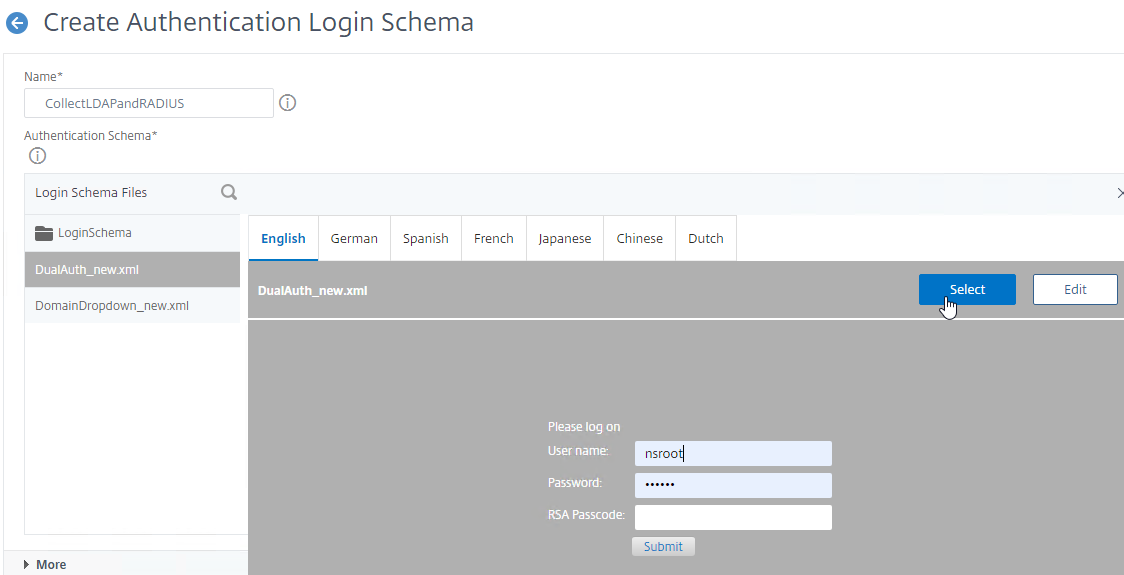
Task: Open the Dutch tab
Action: 705,239
